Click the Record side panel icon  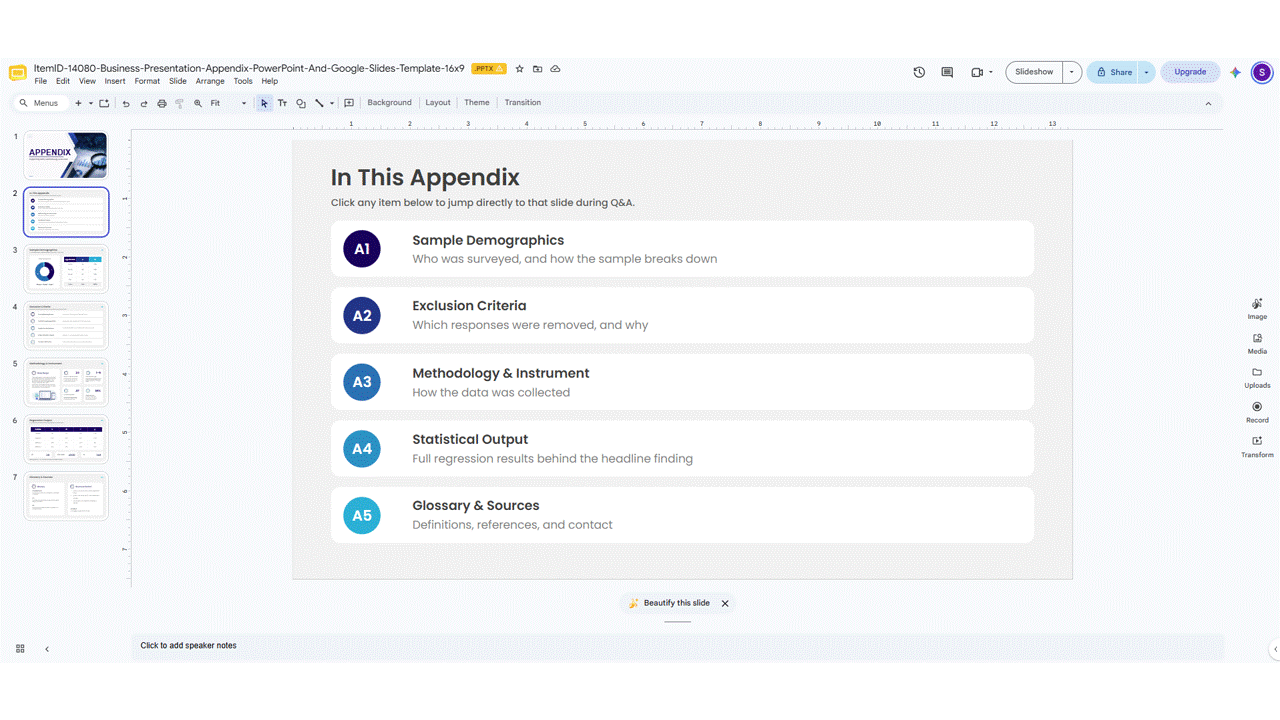click(1257, 411)
